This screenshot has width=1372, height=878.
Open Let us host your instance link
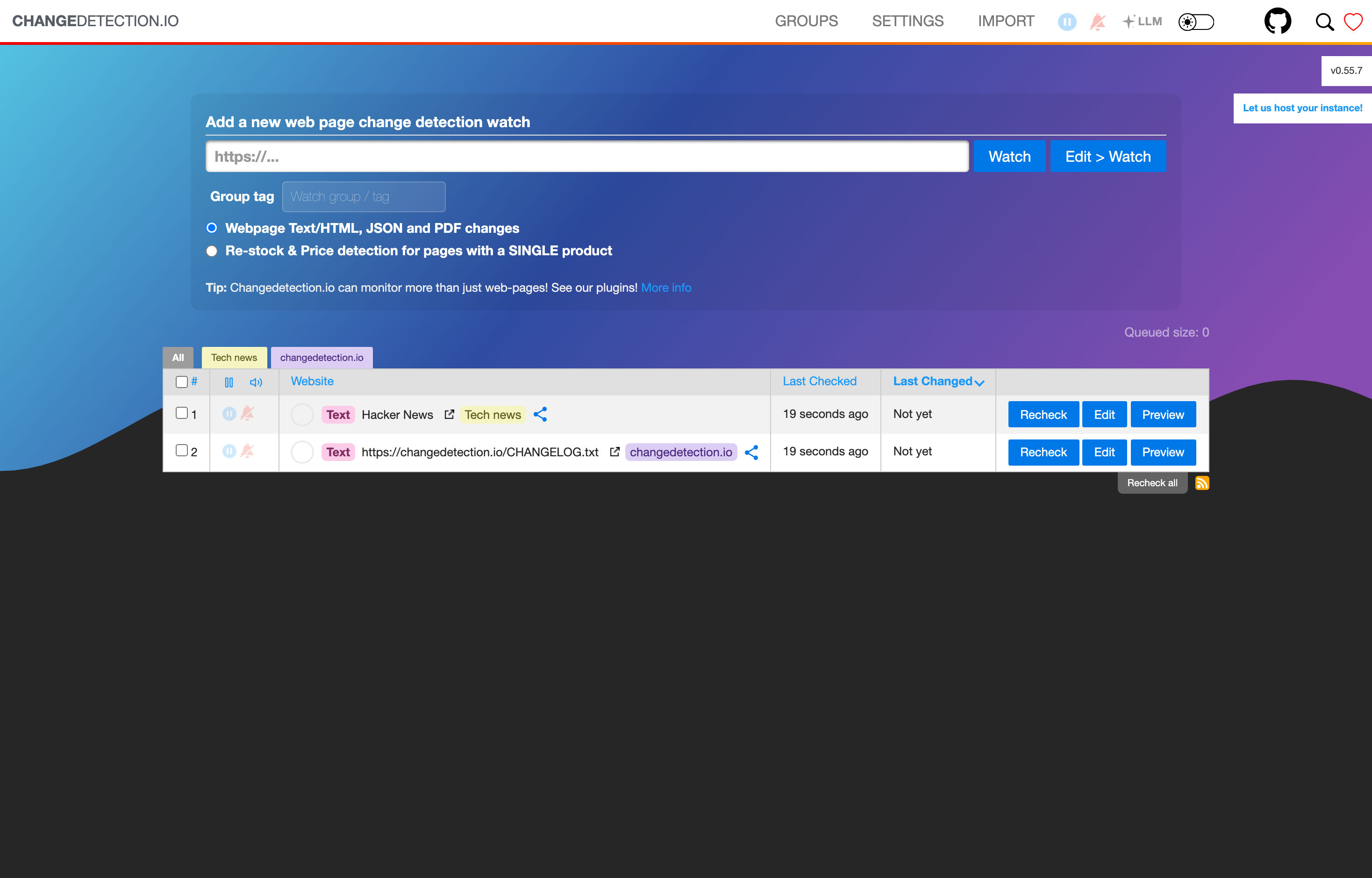point(1302,108)
